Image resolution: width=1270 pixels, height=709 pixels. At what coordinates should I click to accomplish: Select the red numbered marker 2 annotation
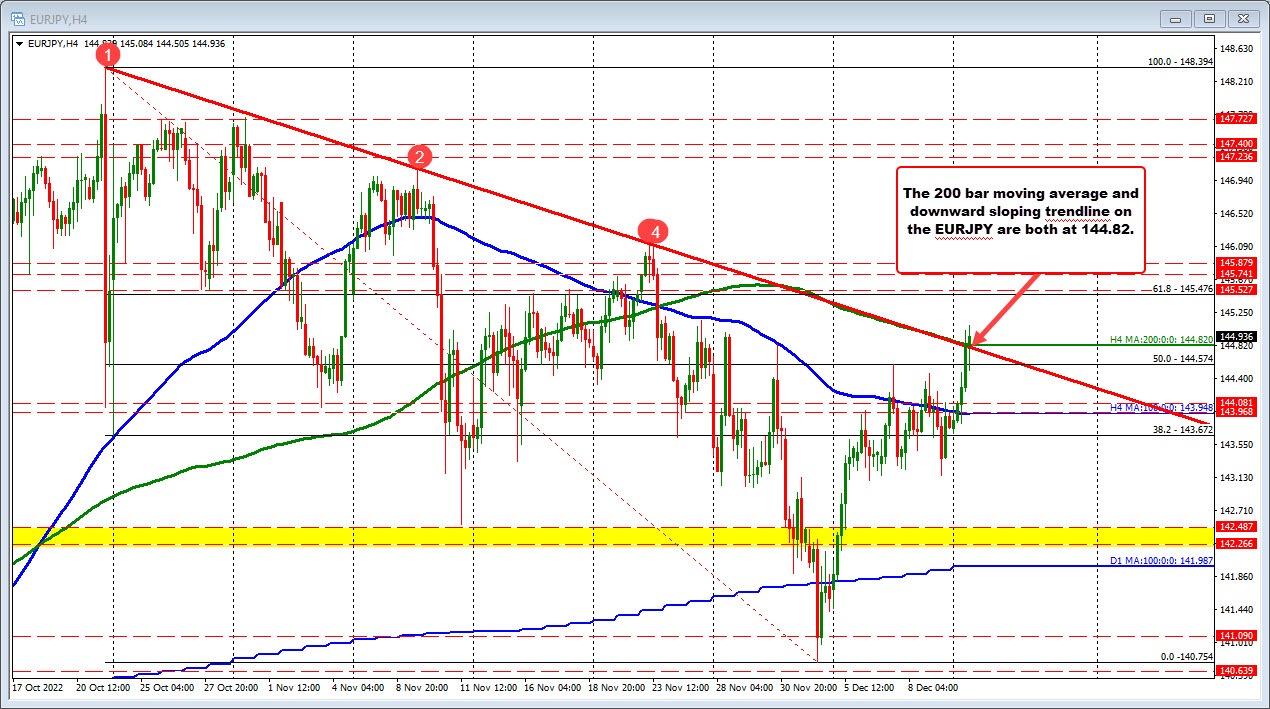419,156
